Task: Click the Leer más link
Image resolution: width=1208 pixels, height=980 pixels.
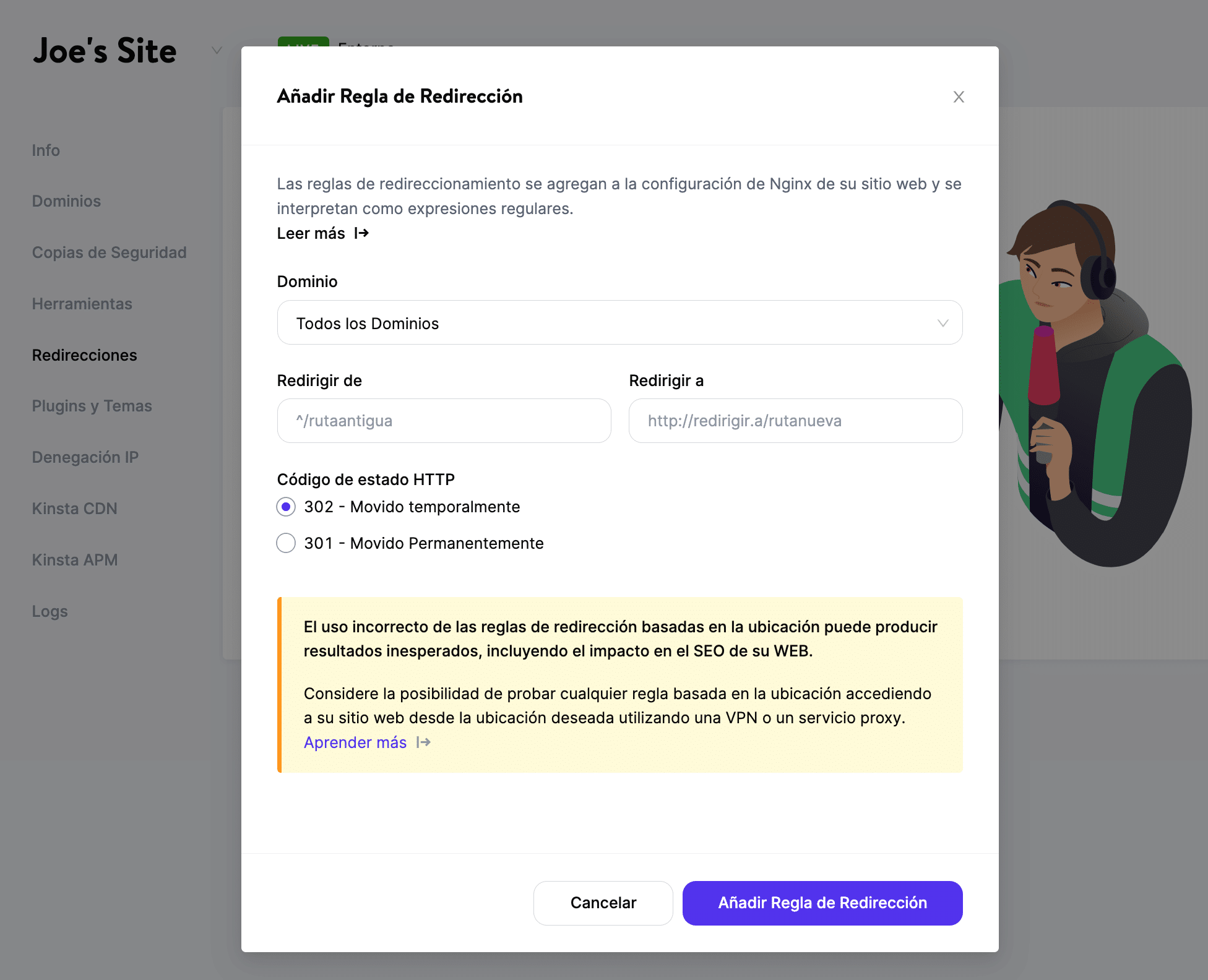Action: tap(311, 233)
